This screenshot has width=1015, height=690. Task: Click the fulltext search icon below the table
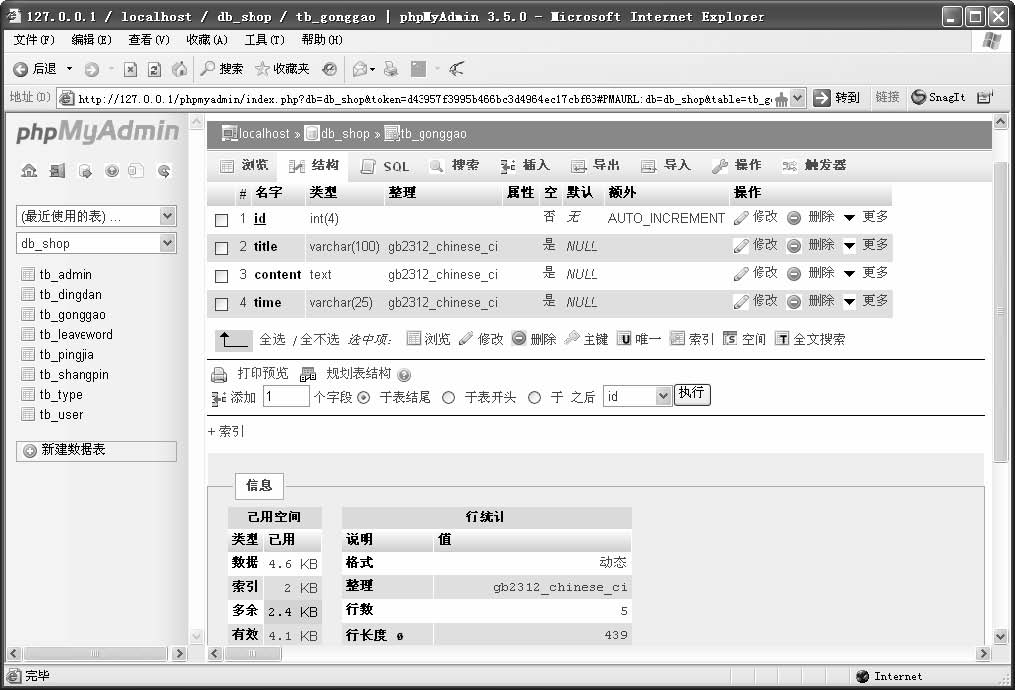[782, 339]
